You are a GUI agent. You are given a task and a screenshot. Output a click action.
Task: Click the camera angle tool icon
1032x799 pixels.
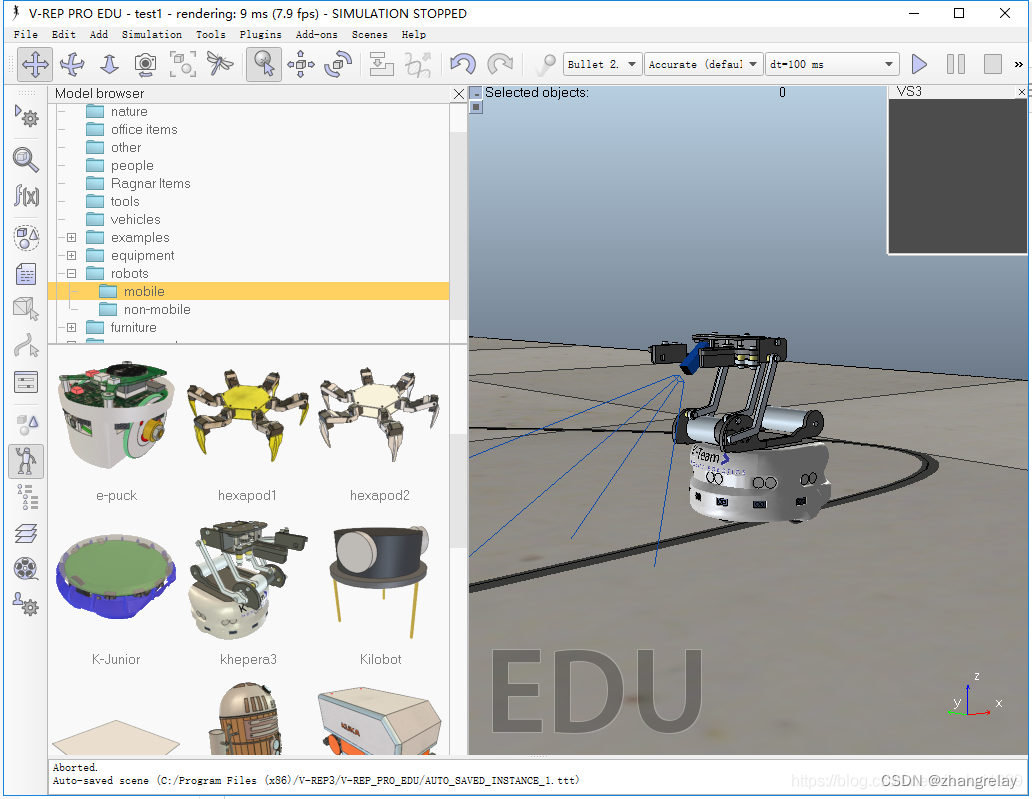(x=145, y=64)
